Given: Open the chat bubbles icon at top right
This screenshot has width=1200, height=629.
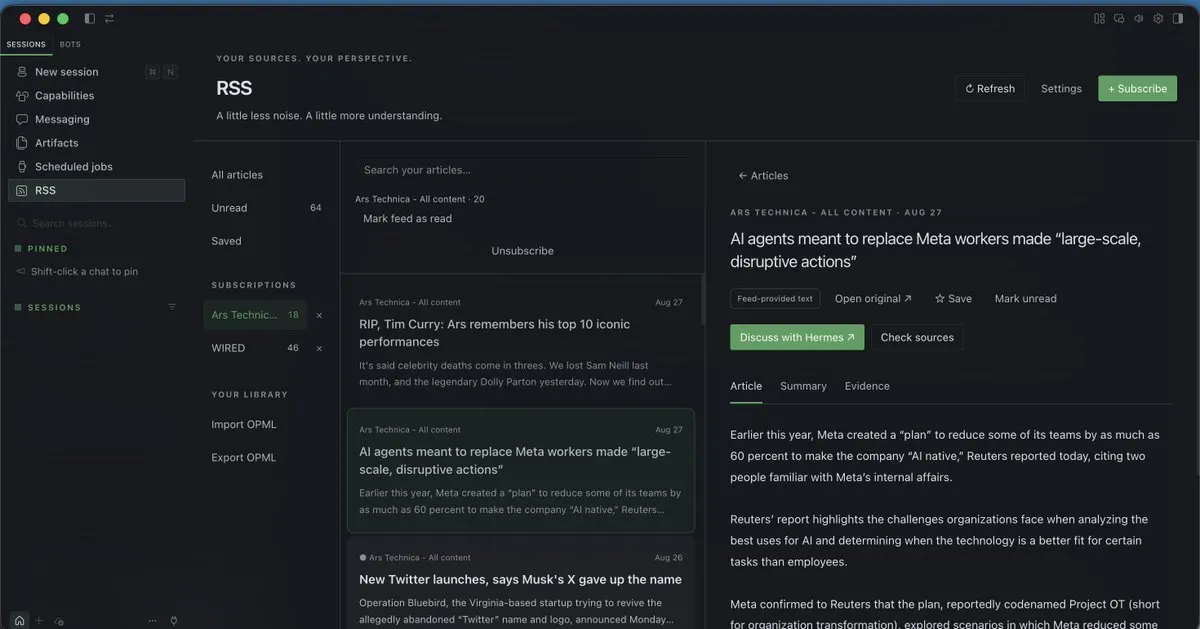Looking at the screenshot, I should tap(1119, 19).
